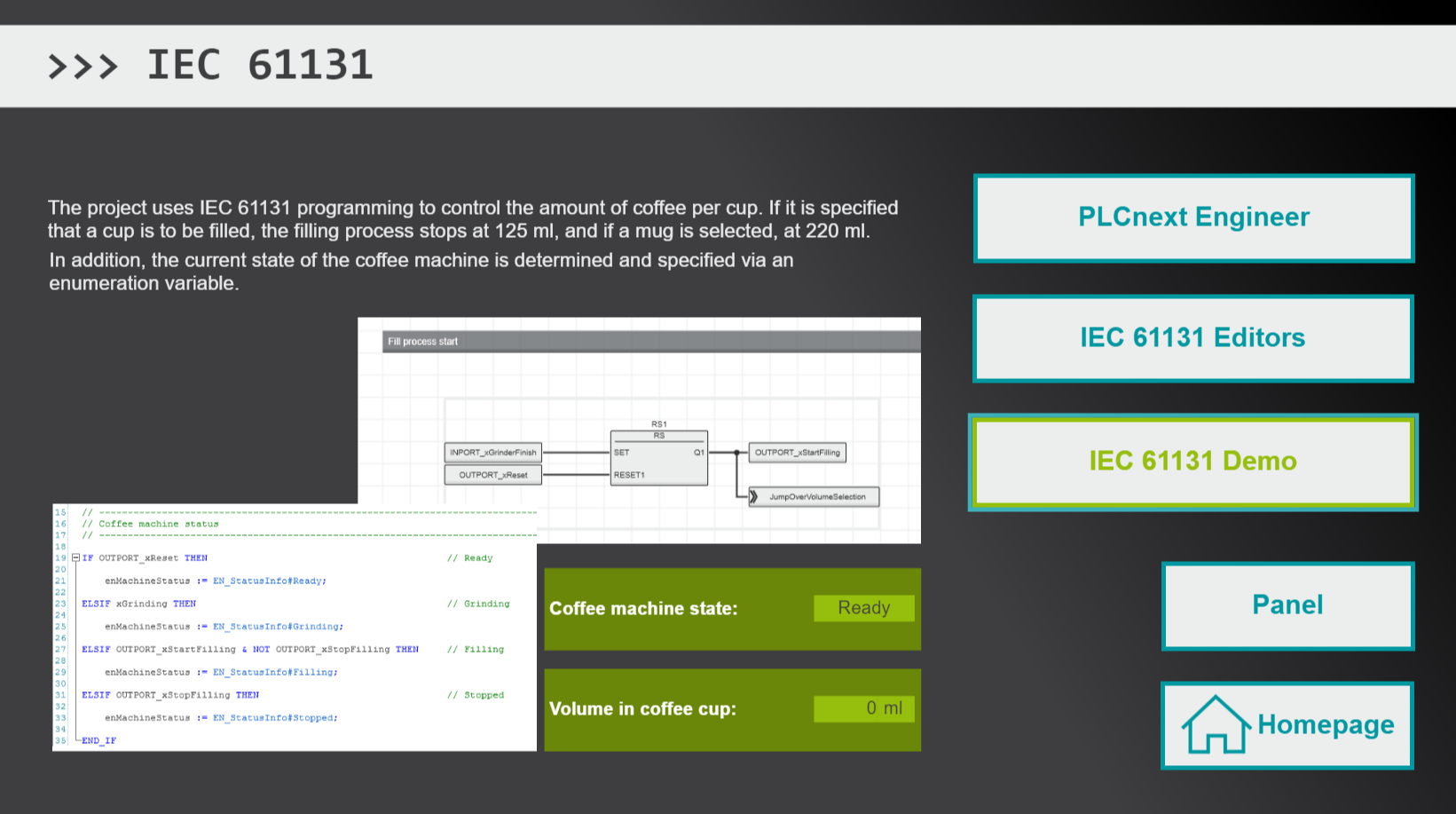Click the ELSIF xGrinding THEN line
Screen dimensions: 1456x814
139,605
